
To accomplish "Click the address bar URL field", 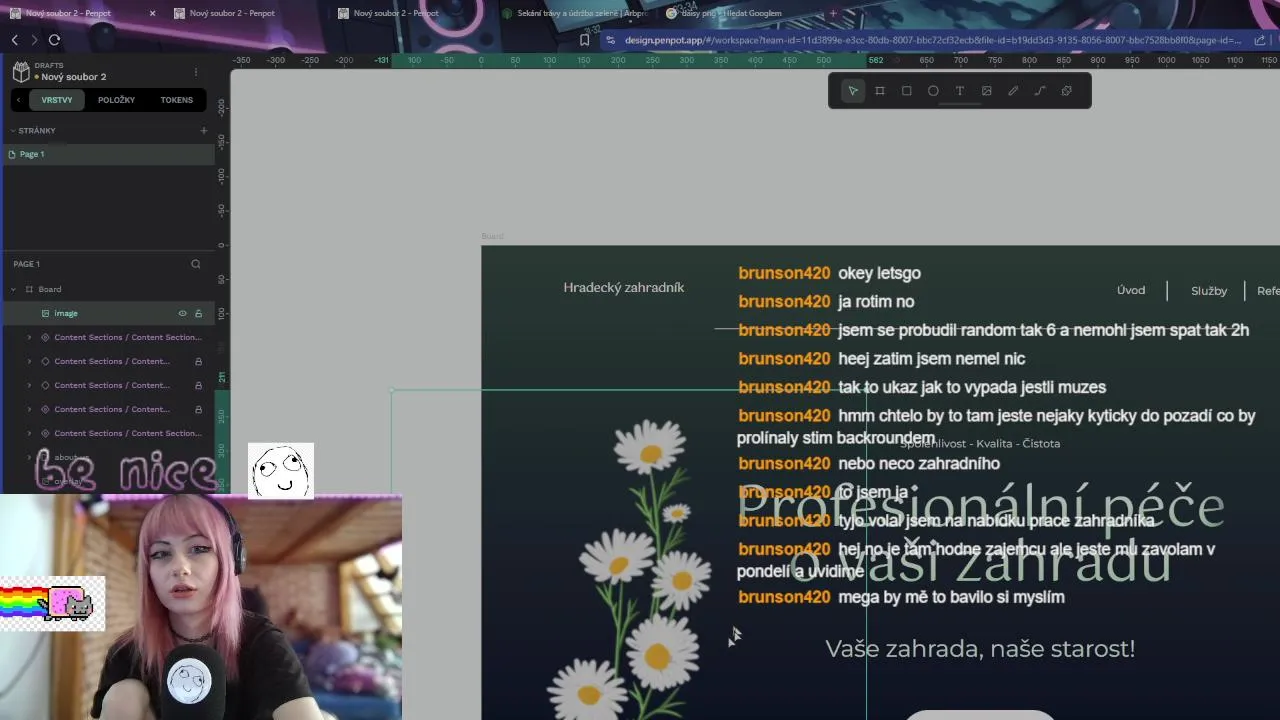I will tap(932, 40).
